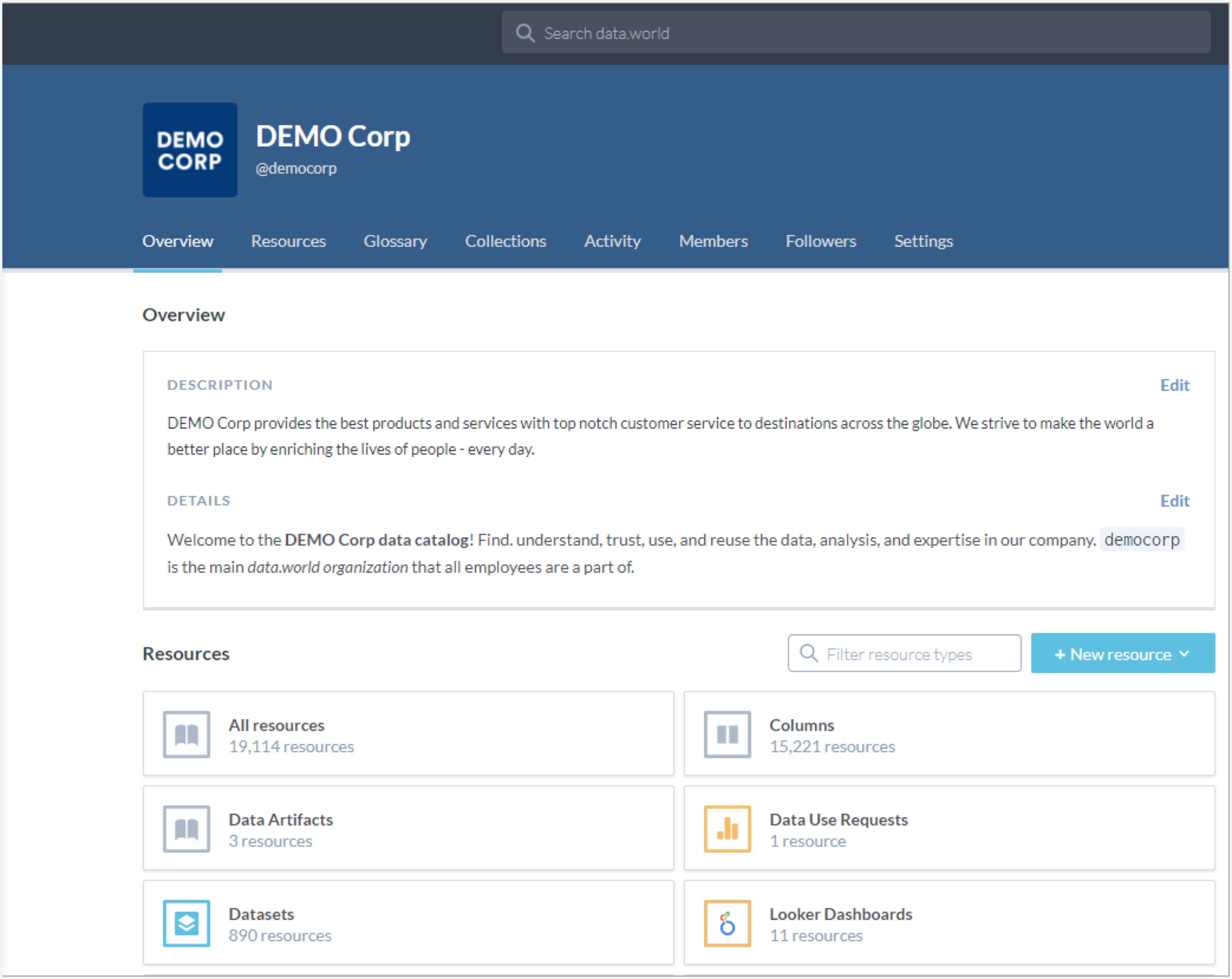Click the Resources section heading

click(186, 653)
